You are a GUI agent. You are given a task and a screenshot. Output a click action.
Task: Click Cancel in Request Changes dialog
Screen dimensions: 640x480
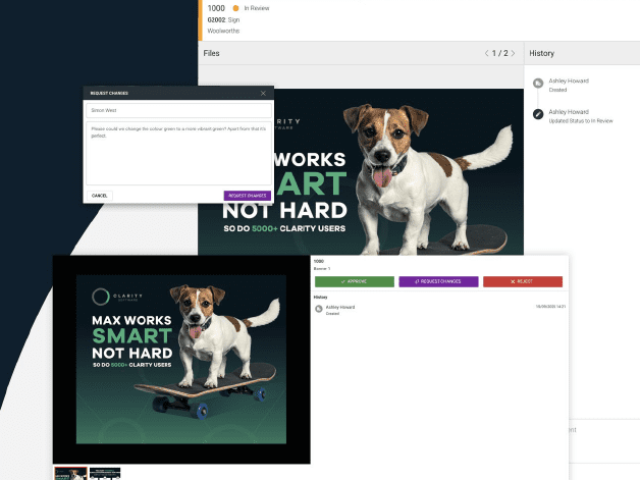click(100, 196)
